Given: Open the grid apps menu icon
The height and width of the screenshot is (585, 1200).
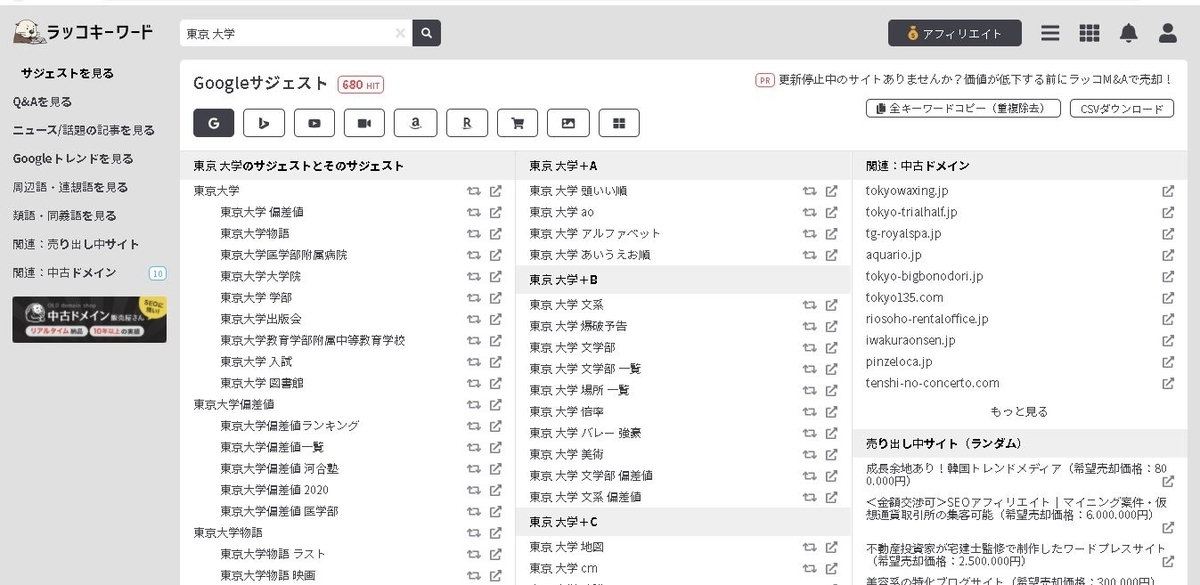Looking at the screenshot, I should click(x=1090, y=33).
